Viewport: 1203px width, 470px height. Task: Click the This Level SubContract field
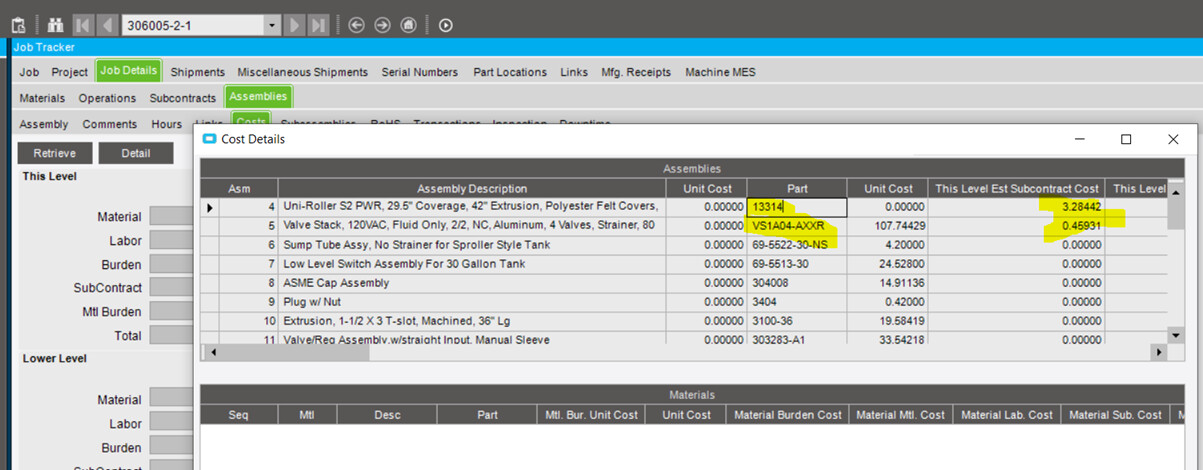click(x=171, y=288)
